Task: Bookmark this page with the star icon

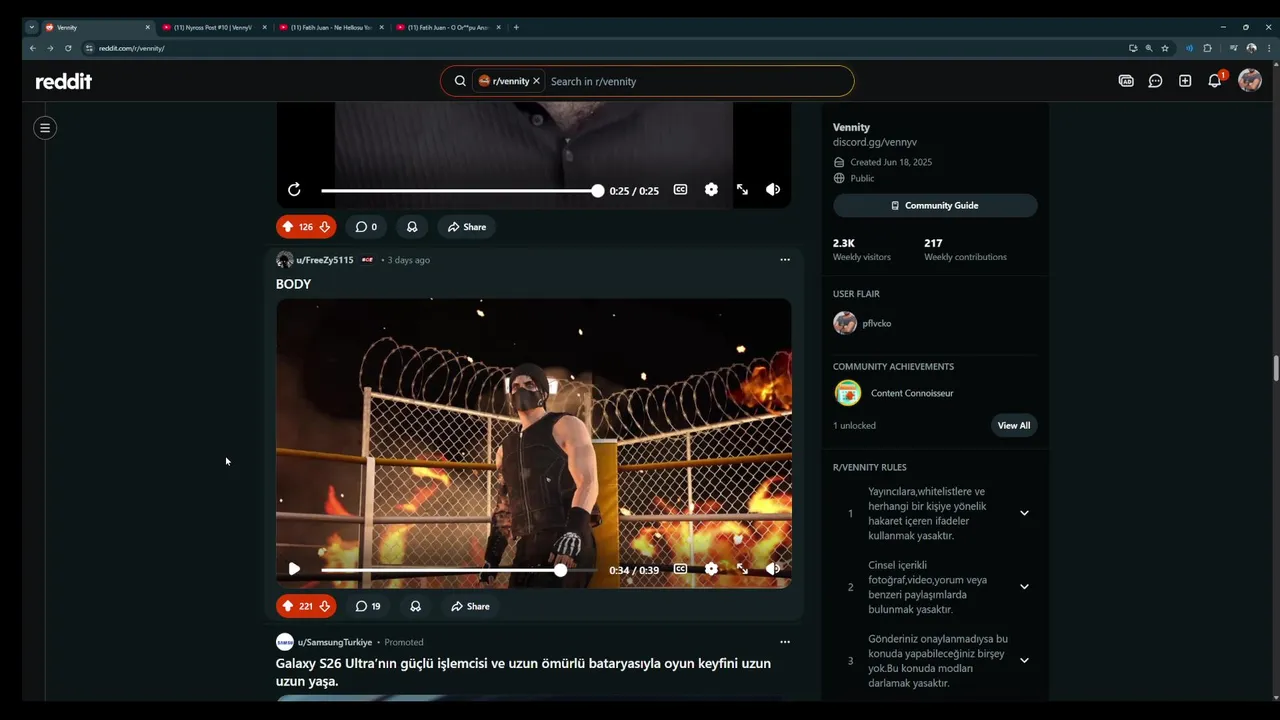Action: coord(1165,48)
